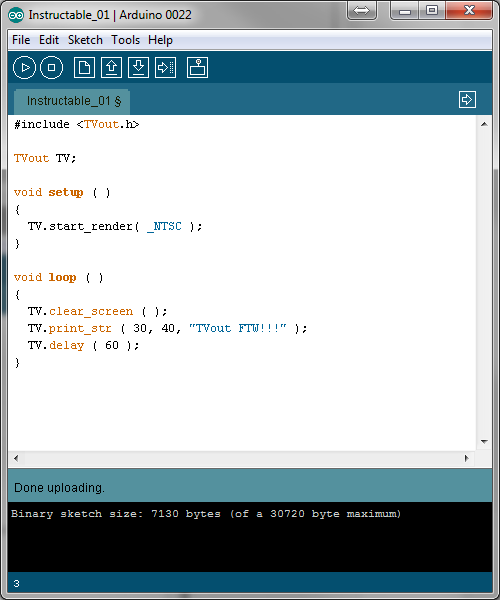Click the Stop button in toolbar
The width and height of the screenshot is (500, 600).
point(51,68)
